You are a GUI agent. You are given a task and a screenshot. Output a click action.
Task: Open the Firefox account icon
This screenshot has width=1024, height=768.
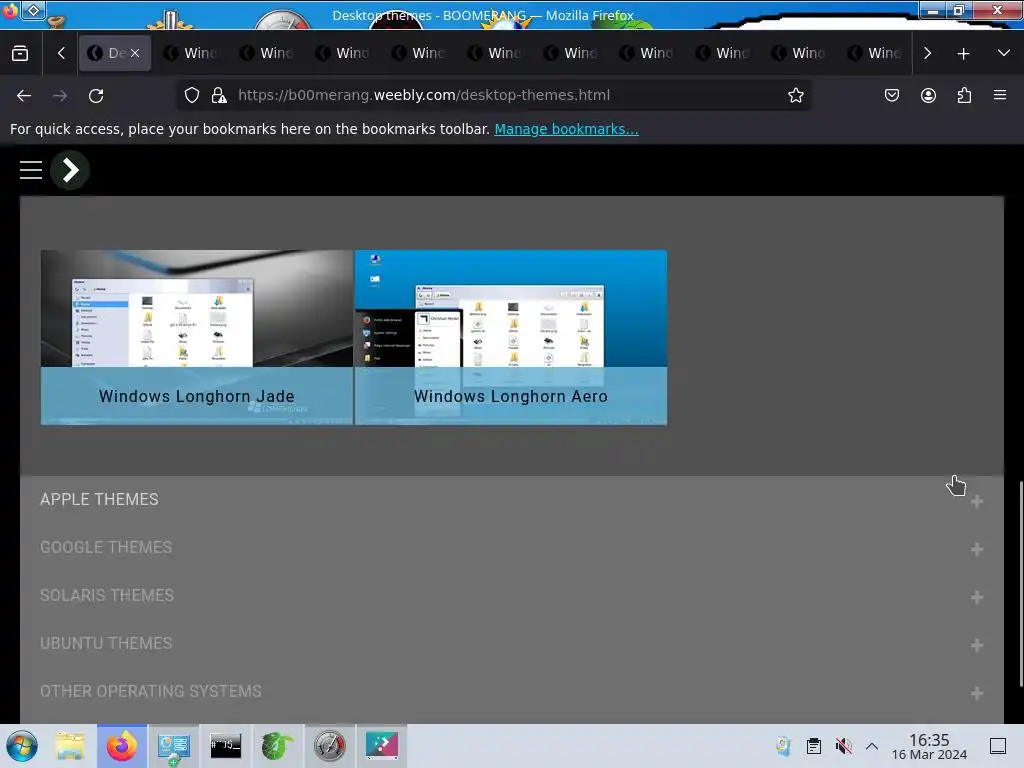(x=928, y=95)
